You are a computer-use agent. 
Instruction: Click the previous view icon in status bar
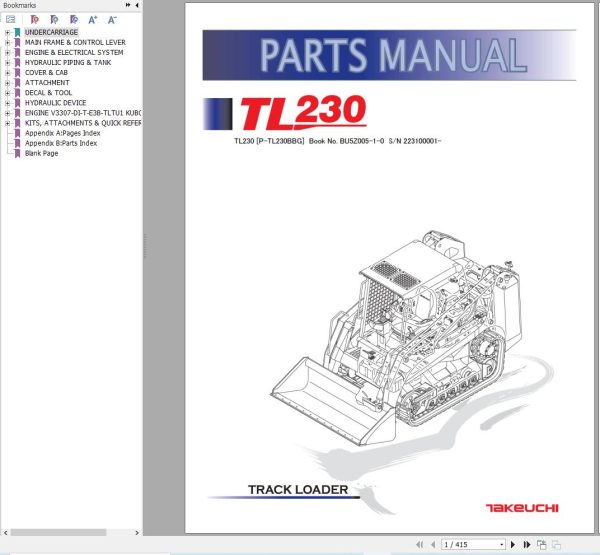point(541,544)
